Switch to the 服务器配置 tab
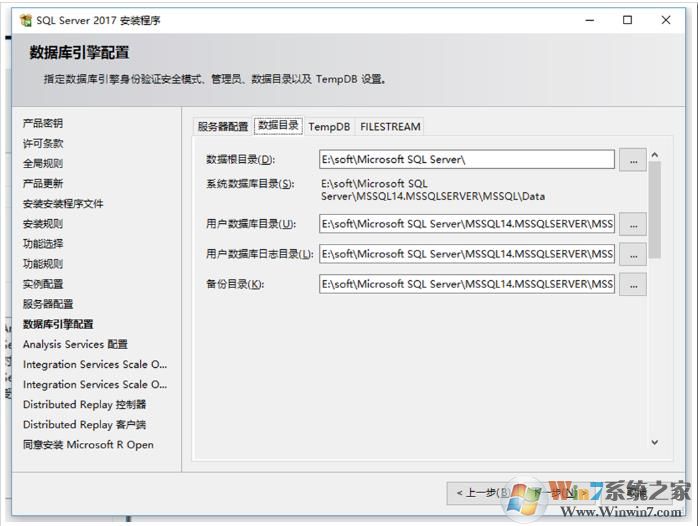The width and height of the screenshot is (698, 526). click(x=223, y=127)
